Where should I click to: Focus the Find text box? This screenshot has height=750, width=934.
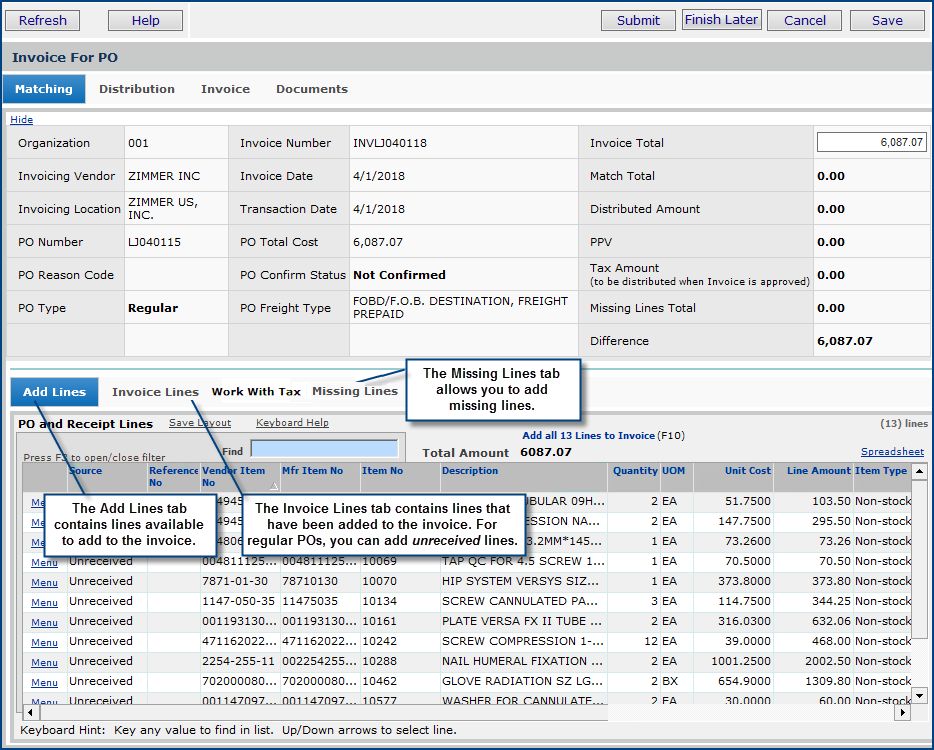(324, 450)
